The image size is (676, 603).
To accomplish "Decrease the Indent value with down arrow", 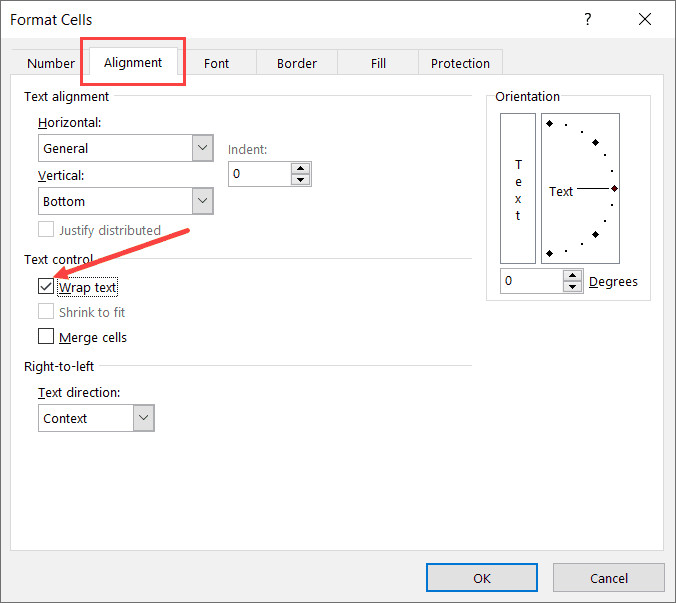I will [x=301, y=180].
